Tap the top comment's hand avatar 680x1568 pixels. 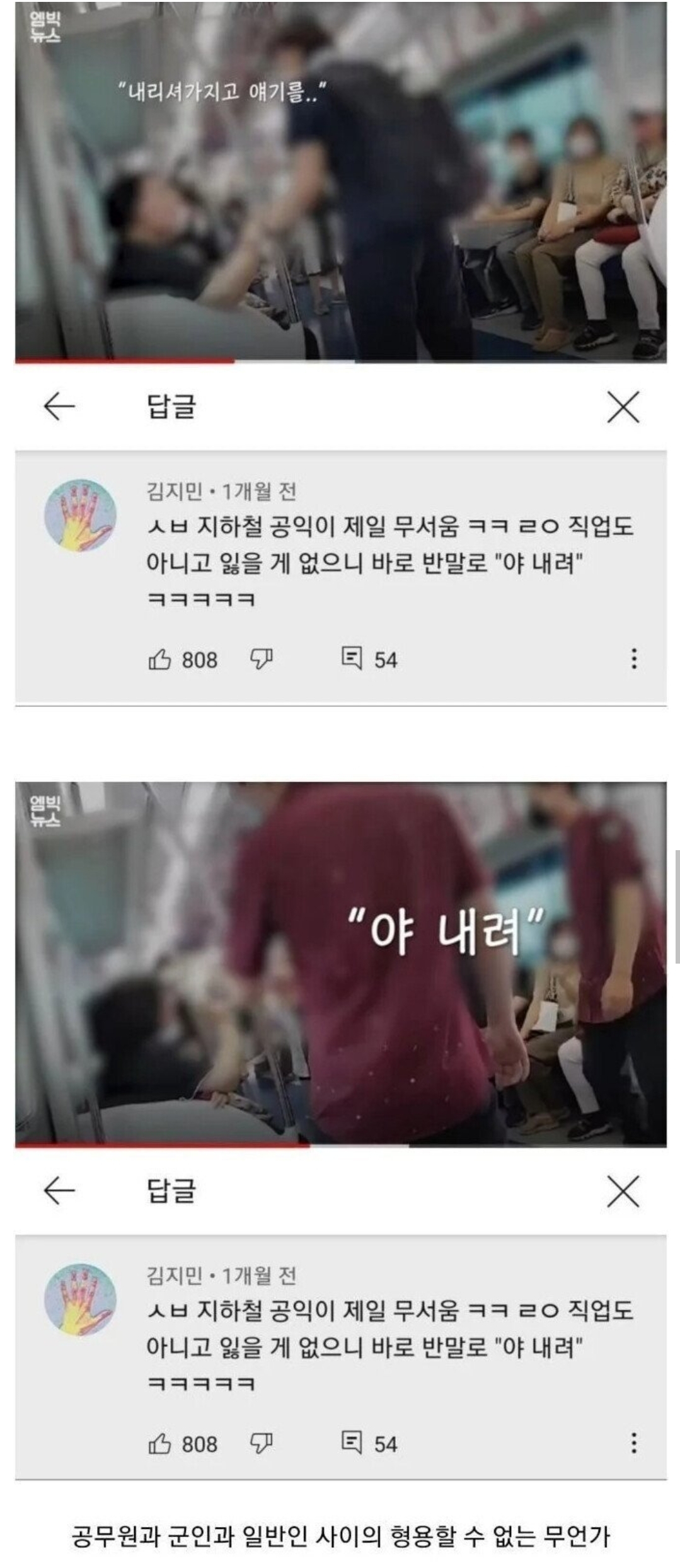tap(81, 516)
